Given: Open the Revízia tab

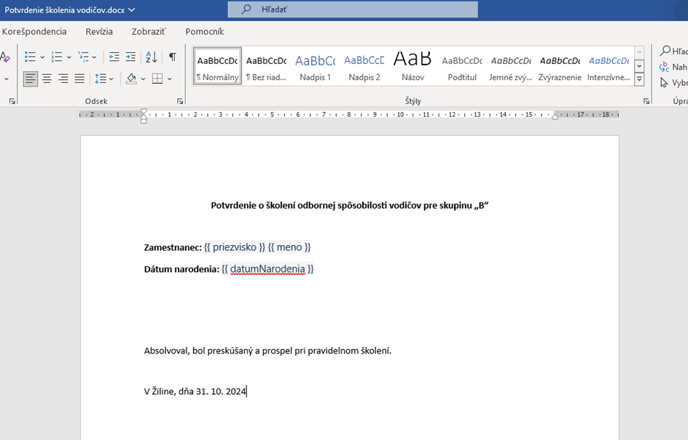Looking at the screenshot, I should pyautogui.click(x=99, y=32).
